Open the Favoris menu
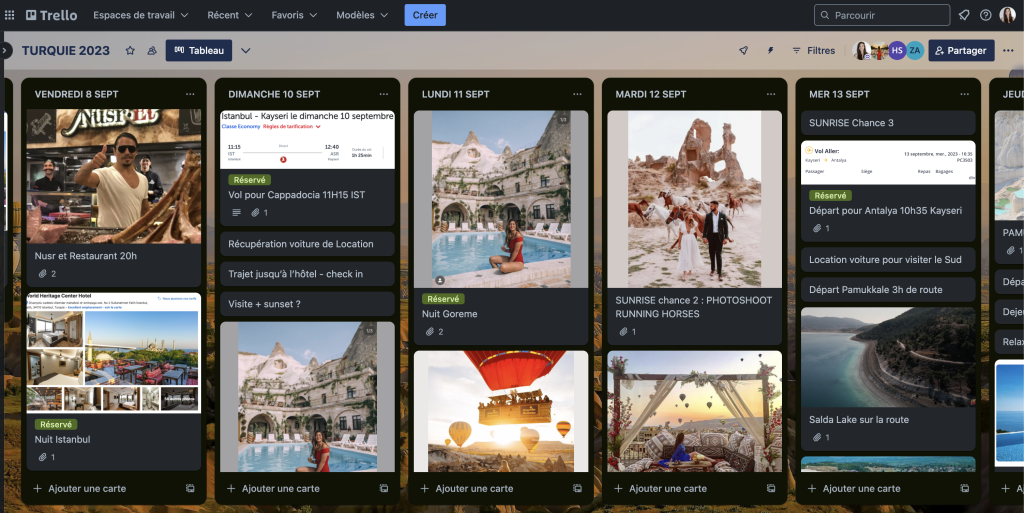Viewport: 1024px width, 513px height. [x=294, y=15]
